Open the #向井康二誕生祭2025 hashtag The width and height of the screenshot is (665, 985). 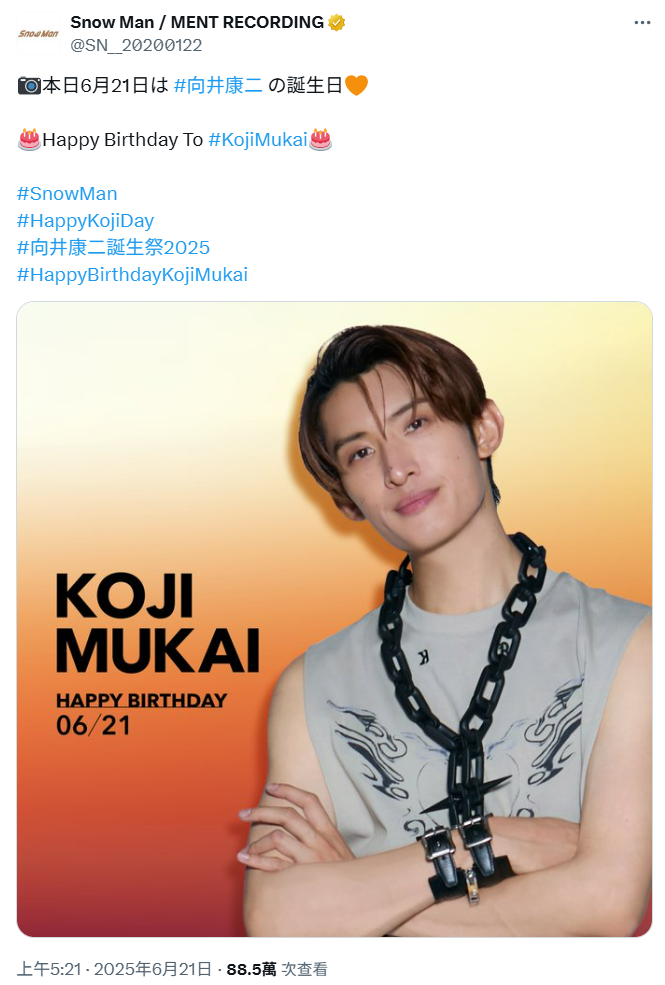pyautogui.click(x=114, y=248)
